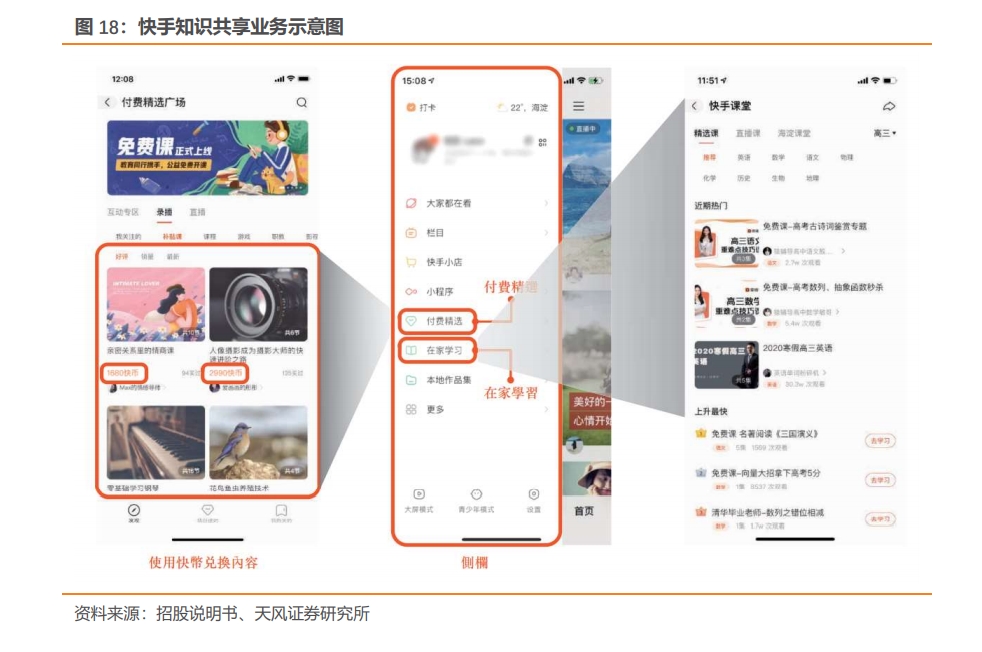Viewport: 982px width, 652px height.
Task: Expand the chevron beside 更多
Action: [x=546, y=410]
